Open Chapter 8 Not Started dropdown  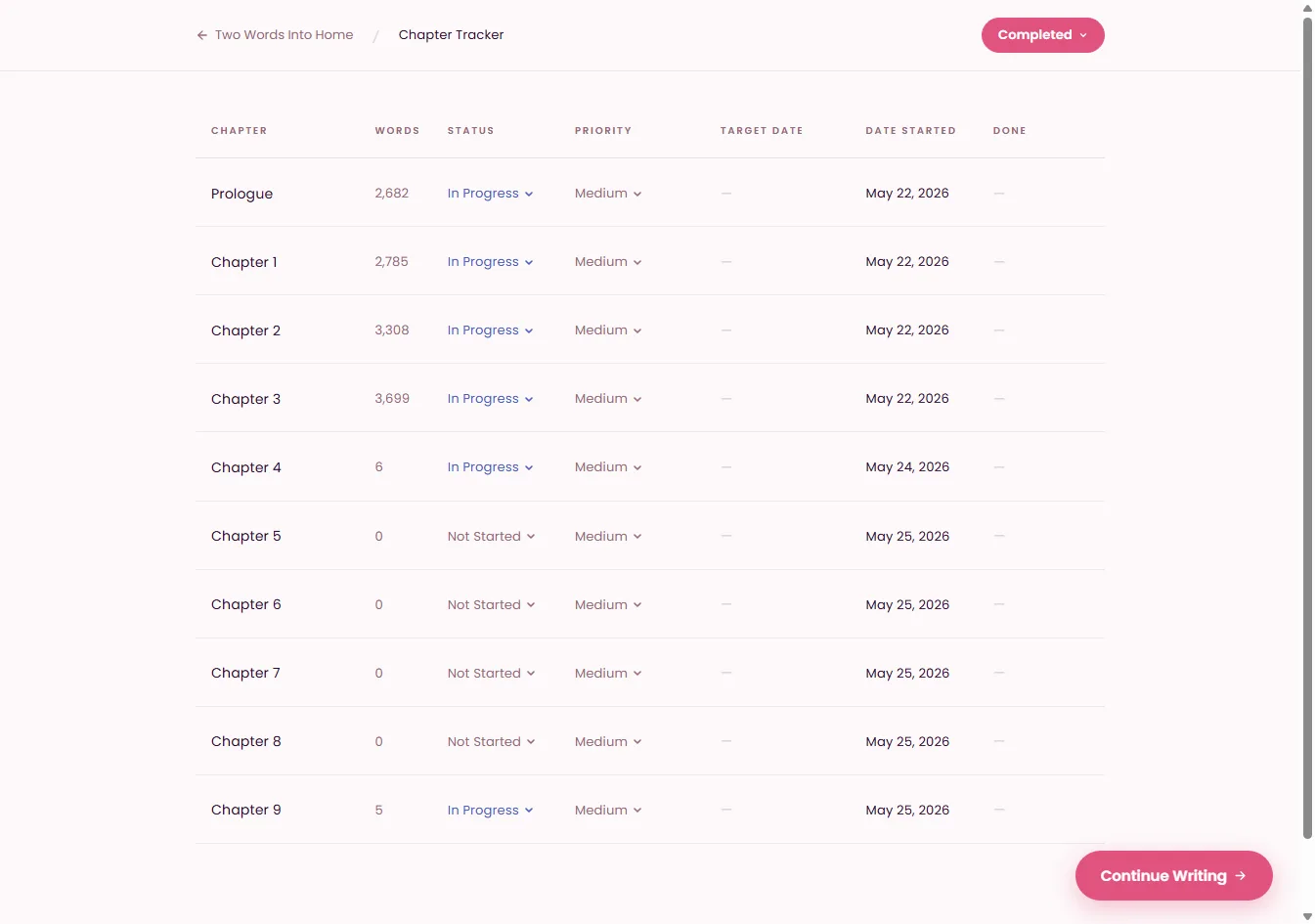(491, 742)
